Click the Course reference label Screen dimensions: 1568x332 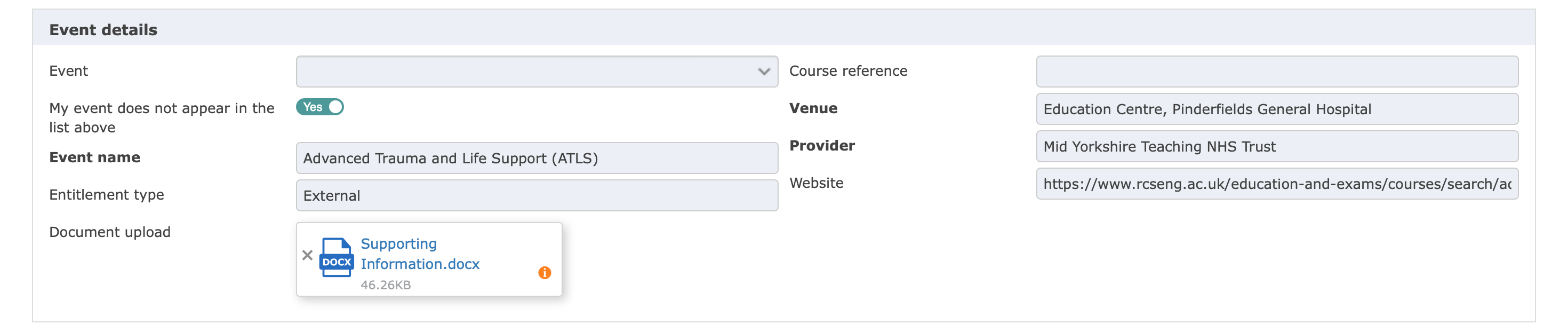point(848,72)
